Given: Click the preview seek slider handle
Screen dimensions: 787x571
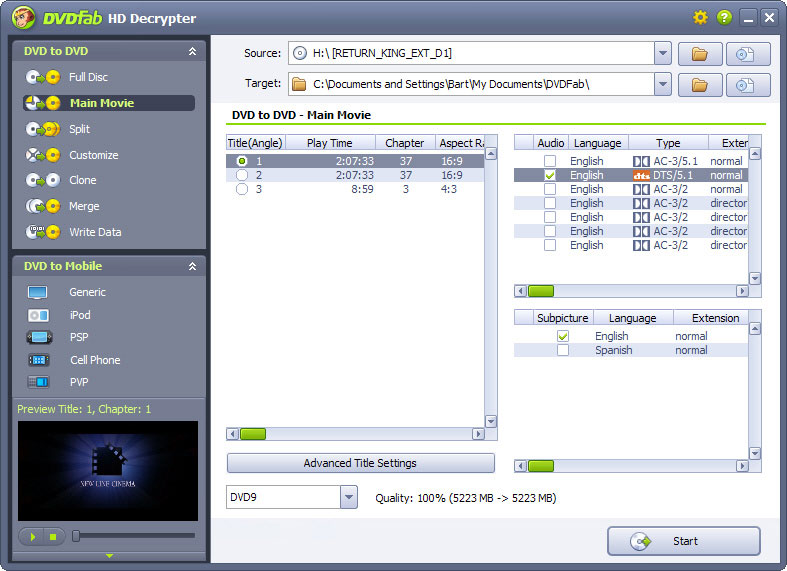Looking at the screenshot, I should pos(76,536).
